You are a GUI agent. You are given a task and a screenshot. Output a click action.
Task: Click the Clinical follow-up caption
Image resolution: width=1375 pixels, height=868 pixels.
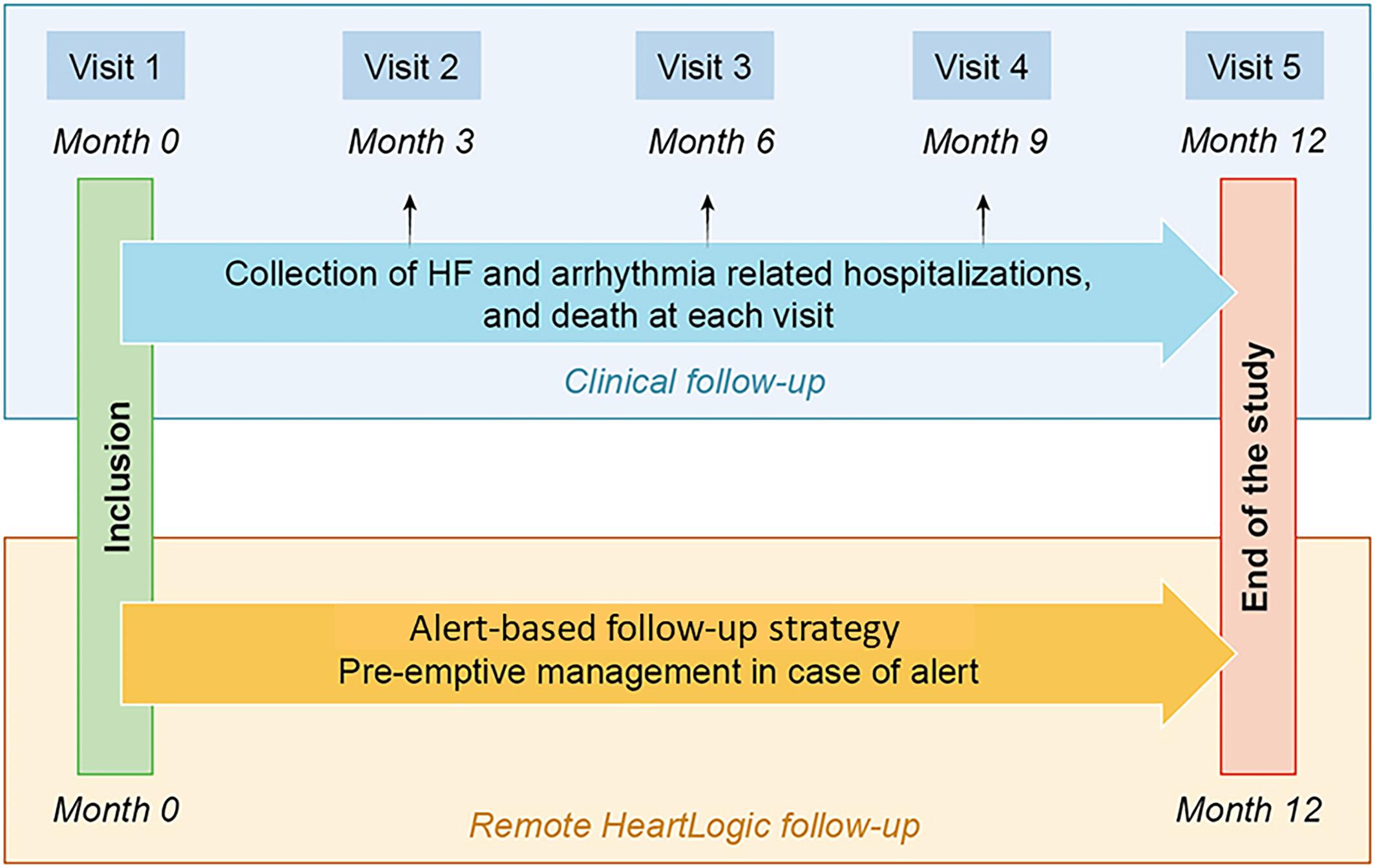tap(695, 382)
